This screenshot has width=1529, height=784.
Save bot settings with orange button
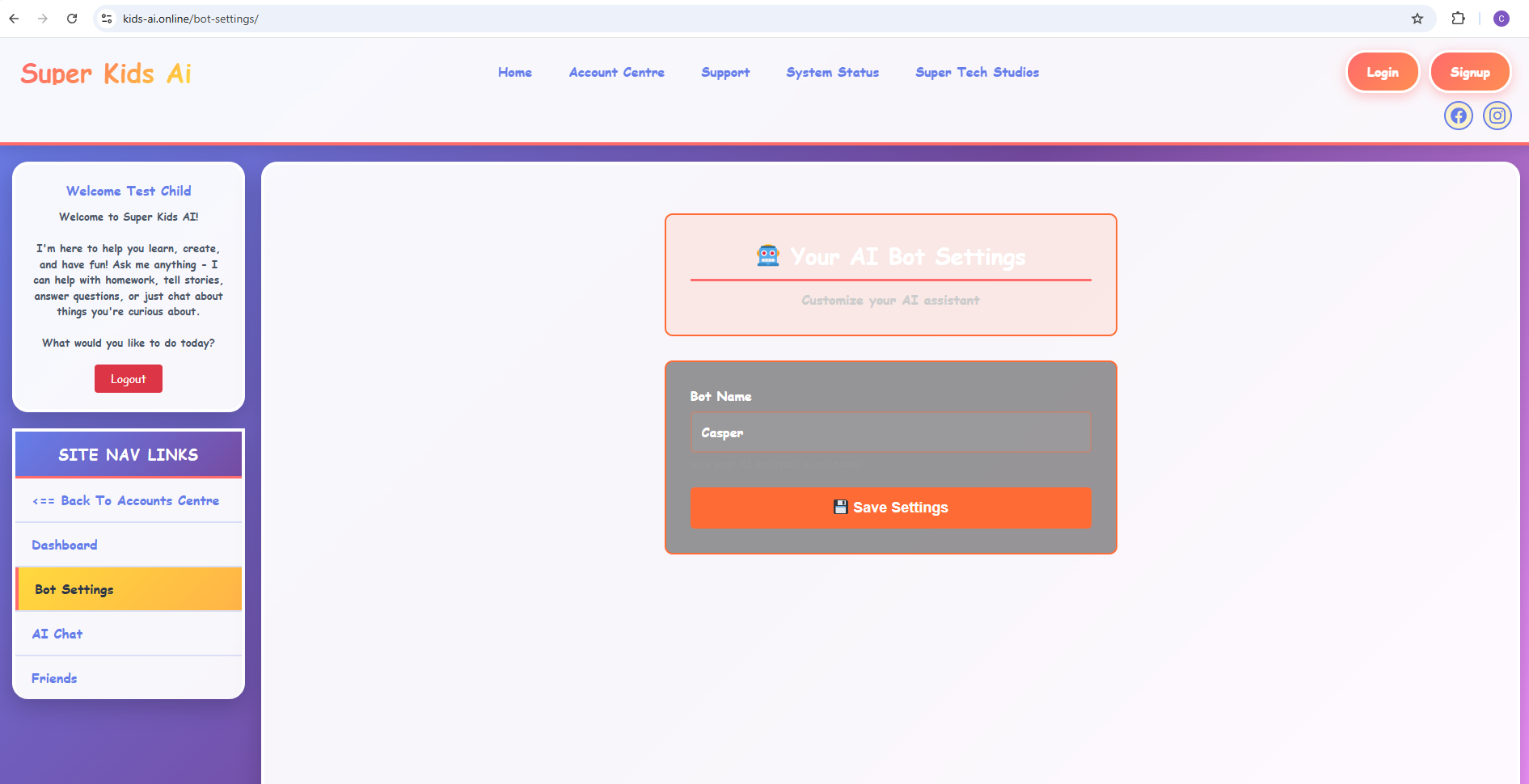(890, 508)
